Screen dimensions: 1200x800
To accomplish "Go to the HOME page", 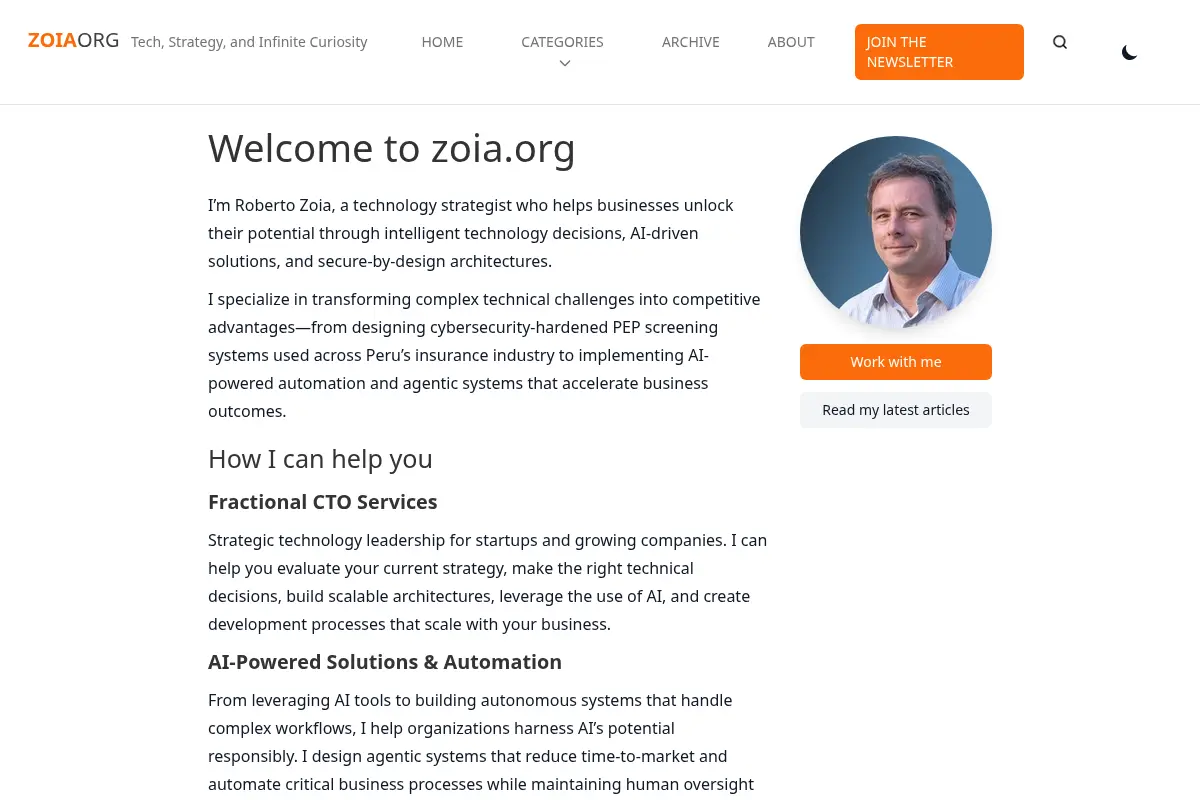I will (442, 42).
